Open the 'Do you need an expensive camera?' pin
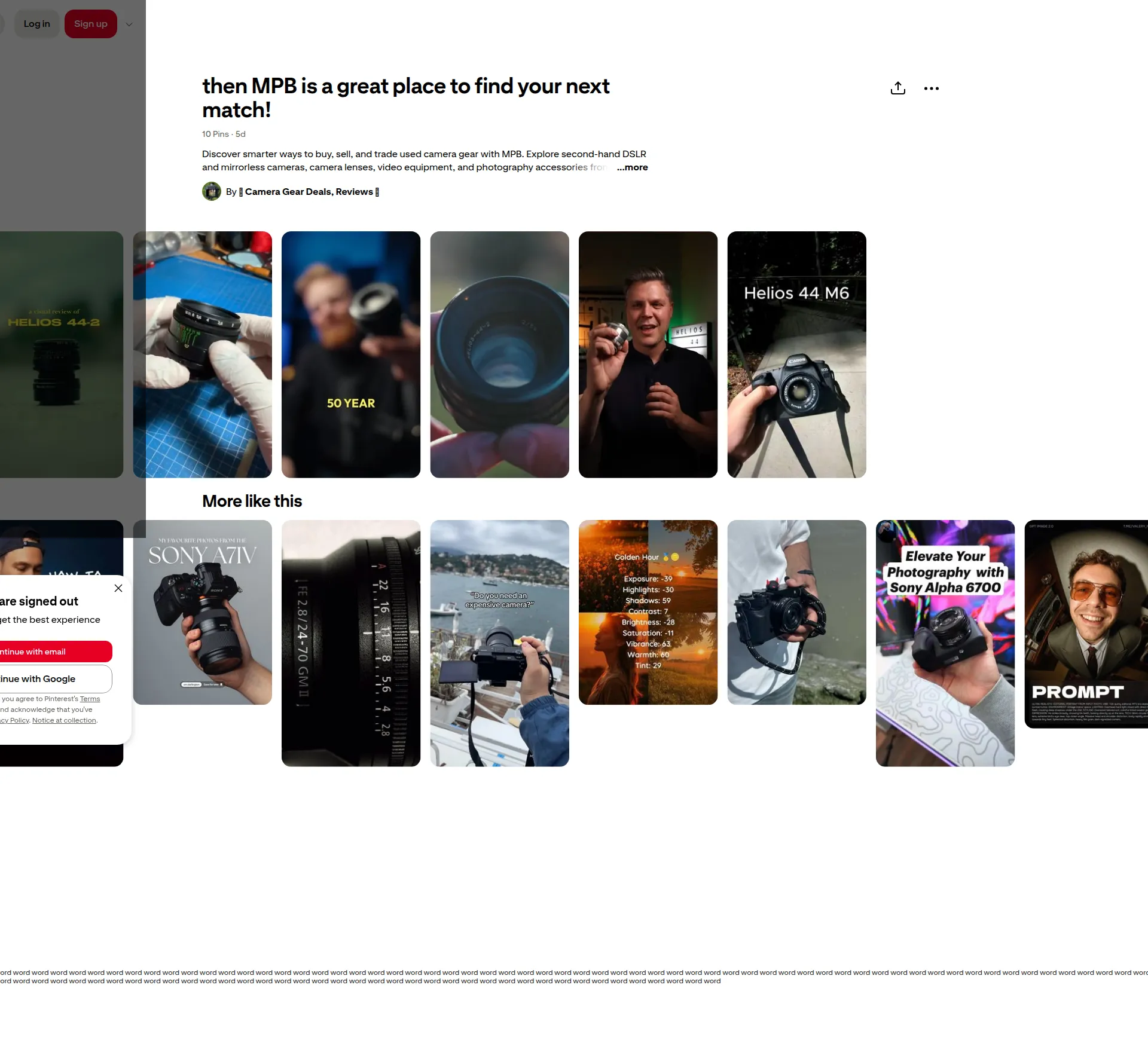1148x1052 pixels. (x=500, y=643)
